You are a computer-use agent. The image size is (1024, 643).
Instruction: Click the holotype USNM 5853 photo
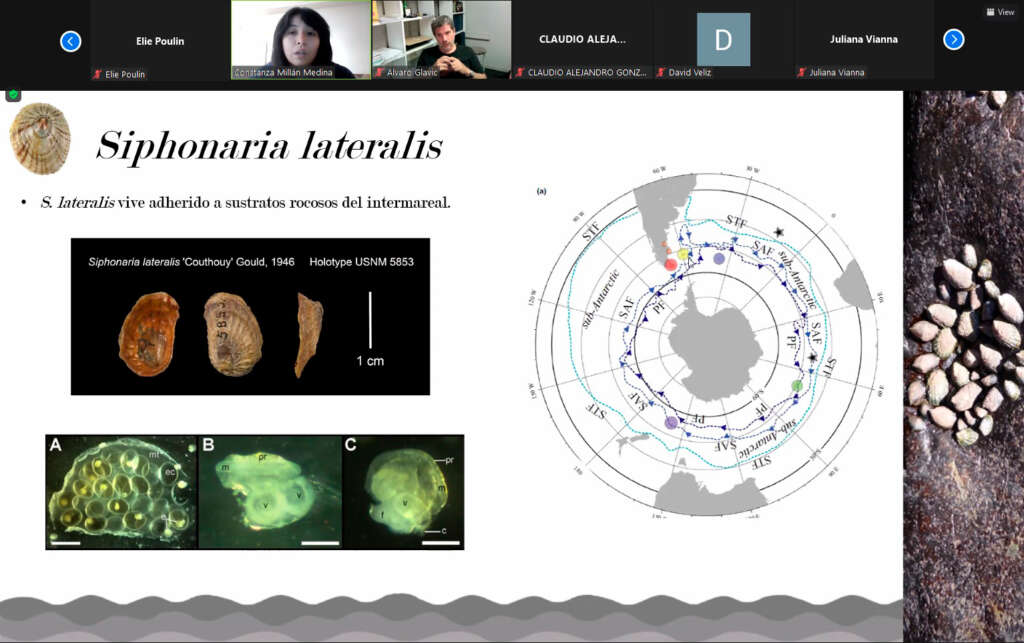tap(250, 317)
